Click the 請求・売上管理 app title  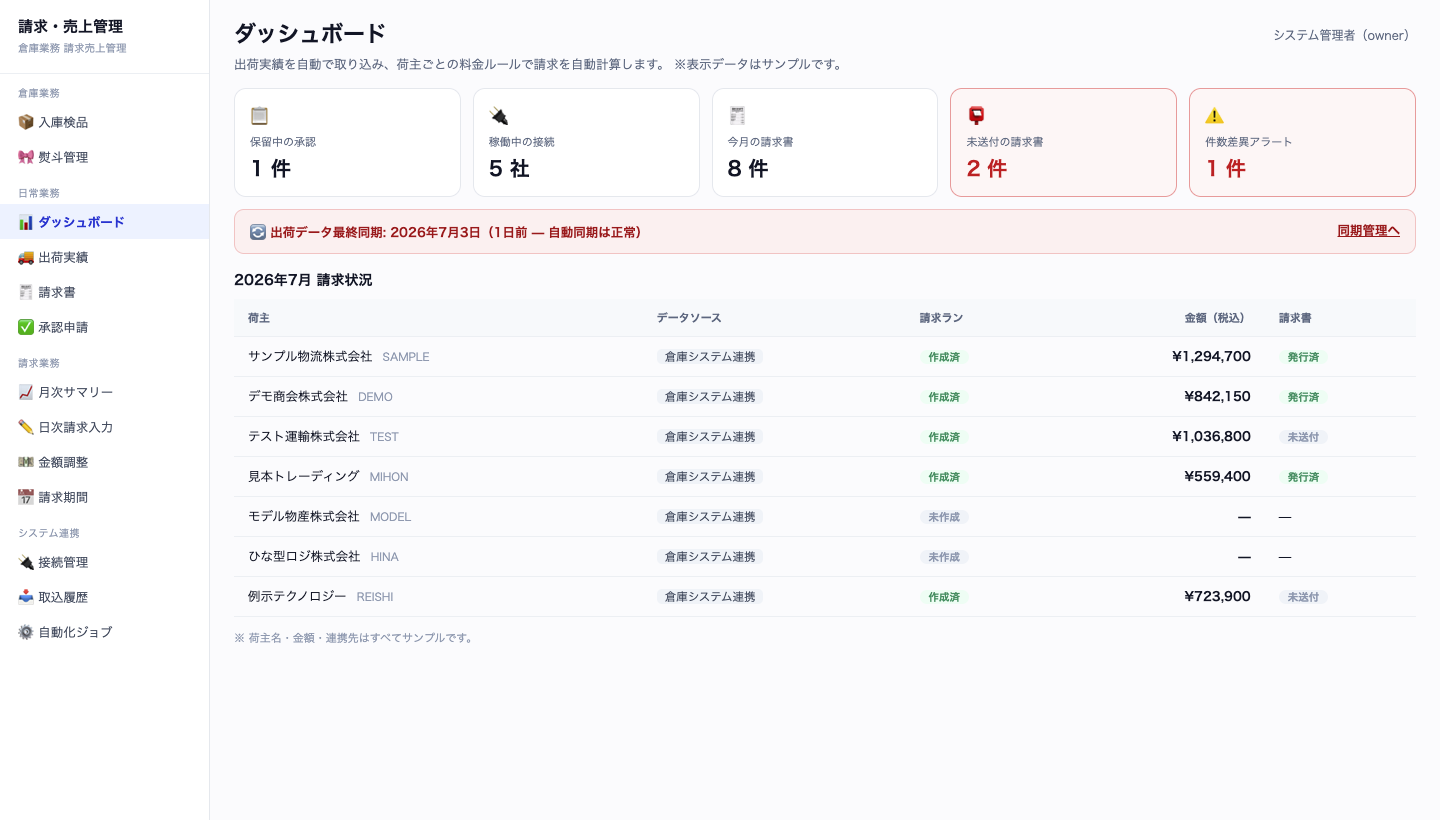point(70,26)
